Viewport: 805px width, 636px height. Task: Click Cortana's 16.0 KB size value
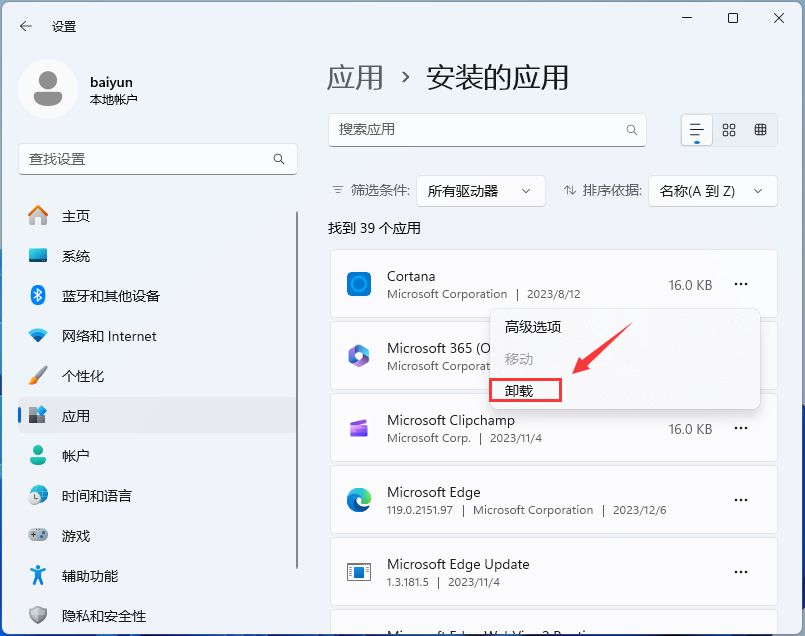click(x=690, y=285)
